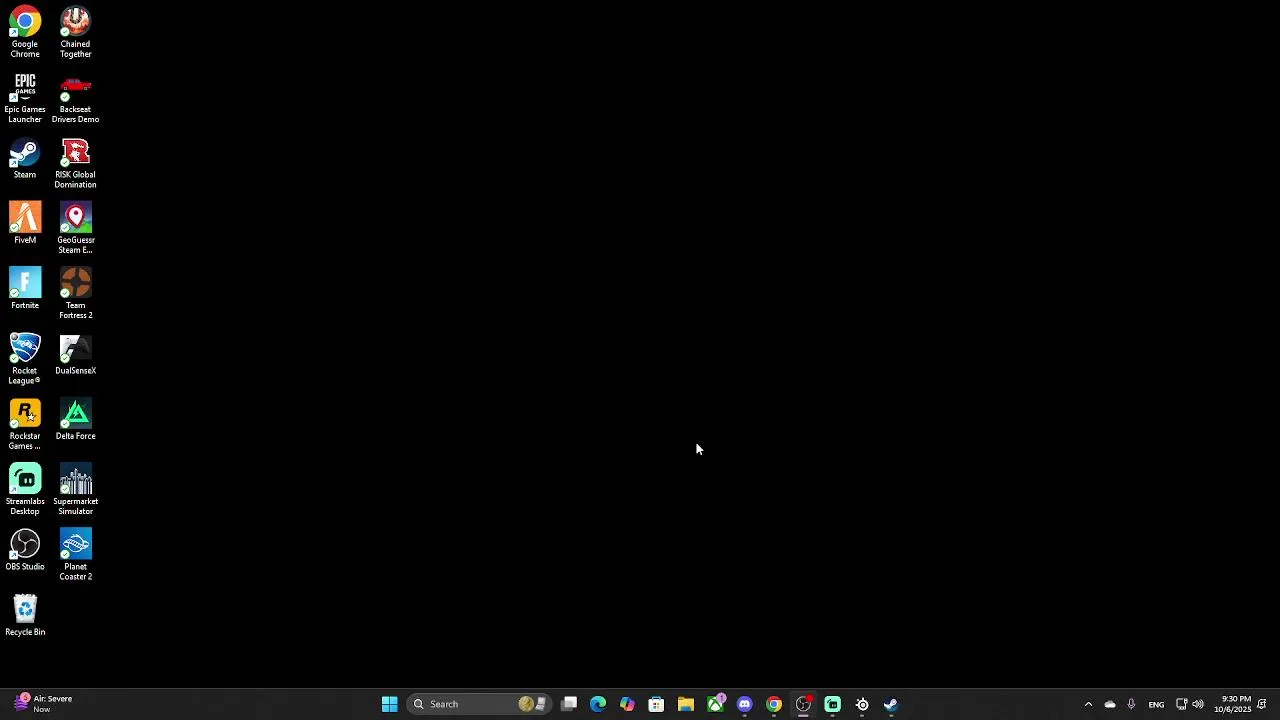Click the microphone tray icon

[1131, 704]
